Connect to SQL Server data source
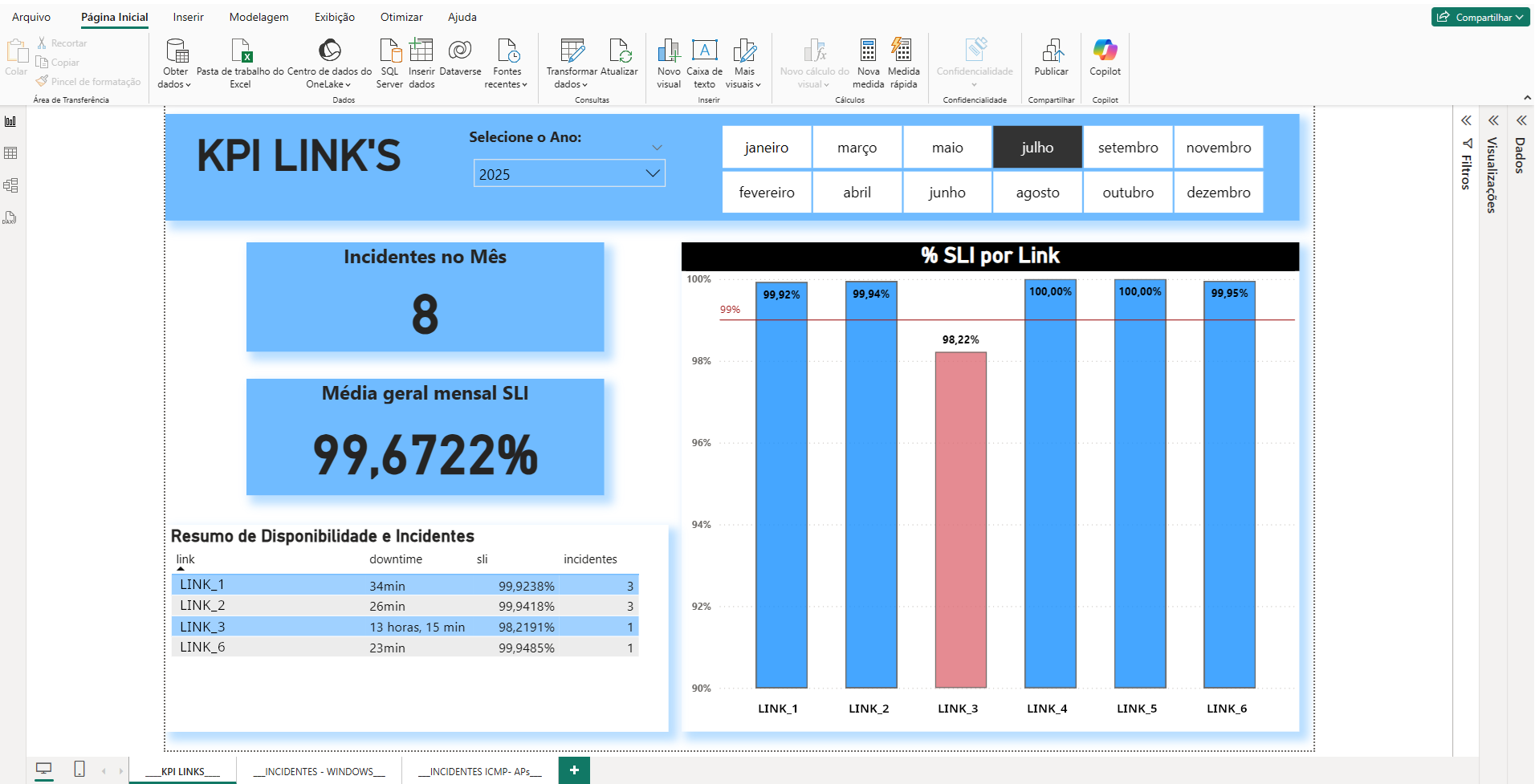This screenshot has height=784, width=1539. pos(390,64)
